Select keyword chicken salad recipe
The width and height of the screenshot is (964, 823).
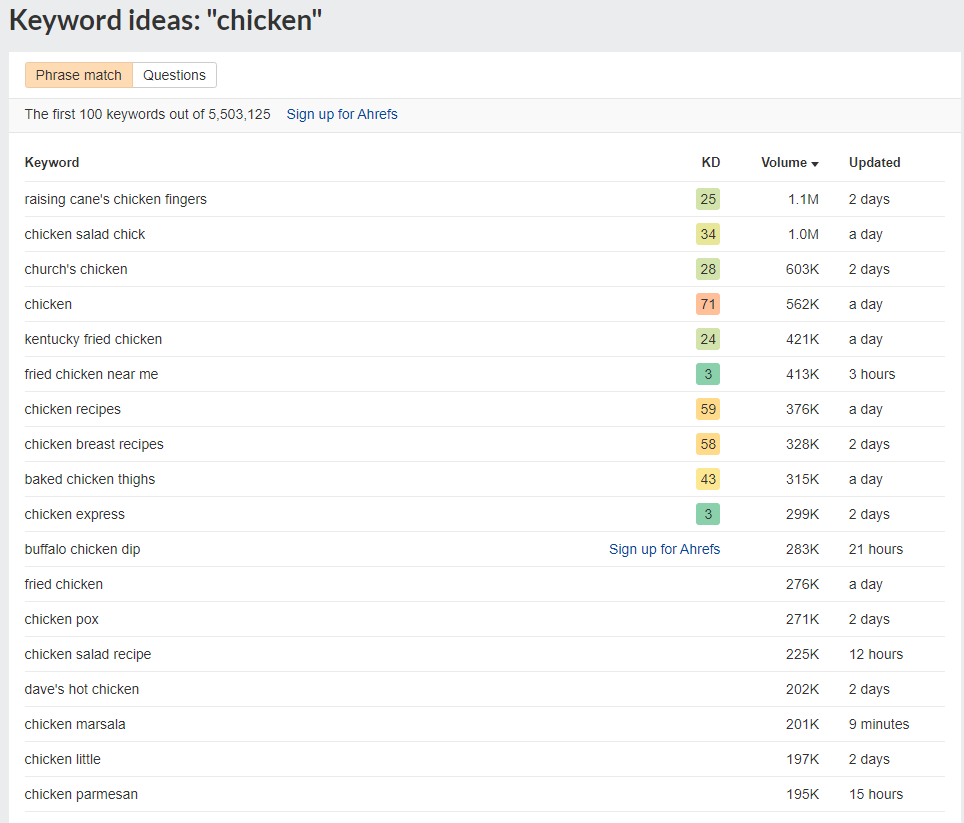point(88,655)
